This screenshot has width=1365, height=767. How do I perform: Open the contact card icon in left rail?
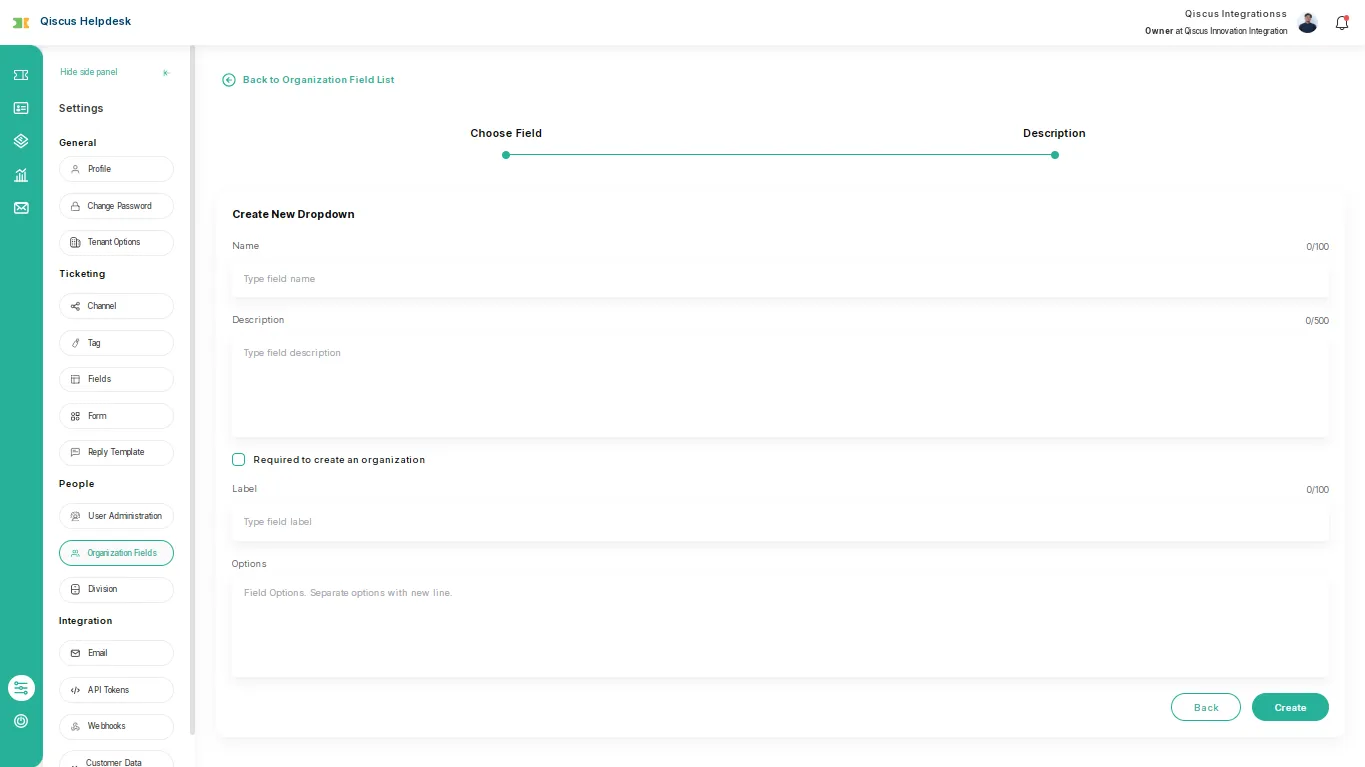coord(21,108)
